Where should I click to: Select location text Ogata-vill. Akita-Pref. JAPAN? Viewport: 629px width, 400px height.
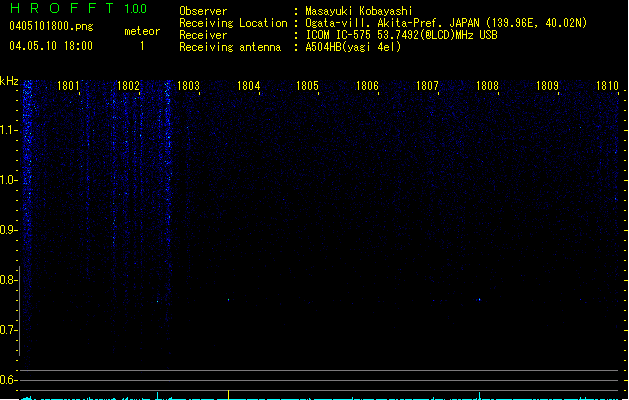[x=392, y=23]
